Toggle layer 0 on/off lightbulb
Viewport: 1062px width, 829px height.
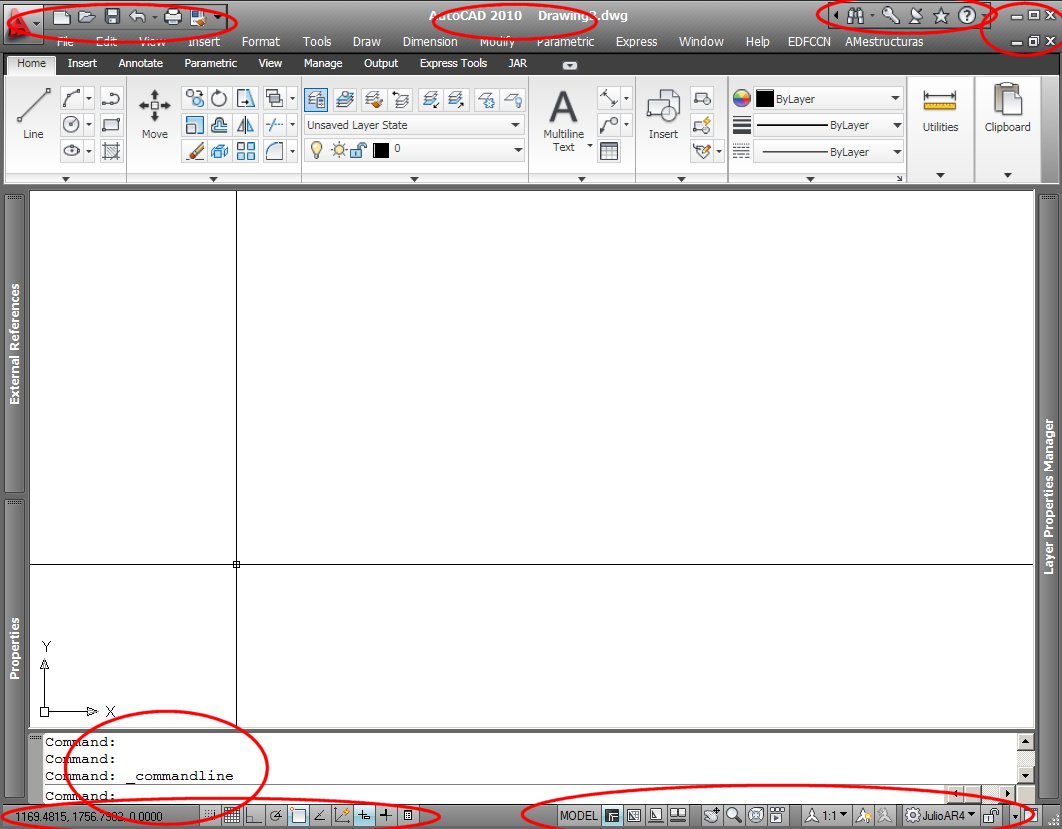point(316,150)
